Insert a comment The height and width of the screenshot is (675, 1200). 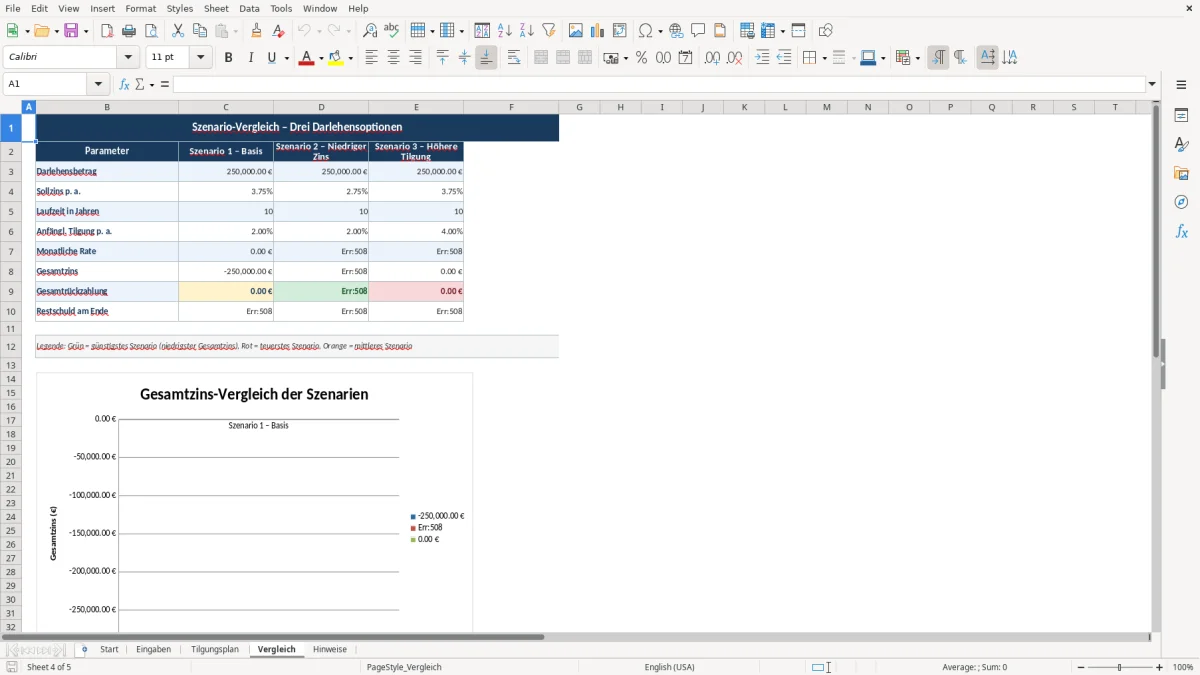698,31
